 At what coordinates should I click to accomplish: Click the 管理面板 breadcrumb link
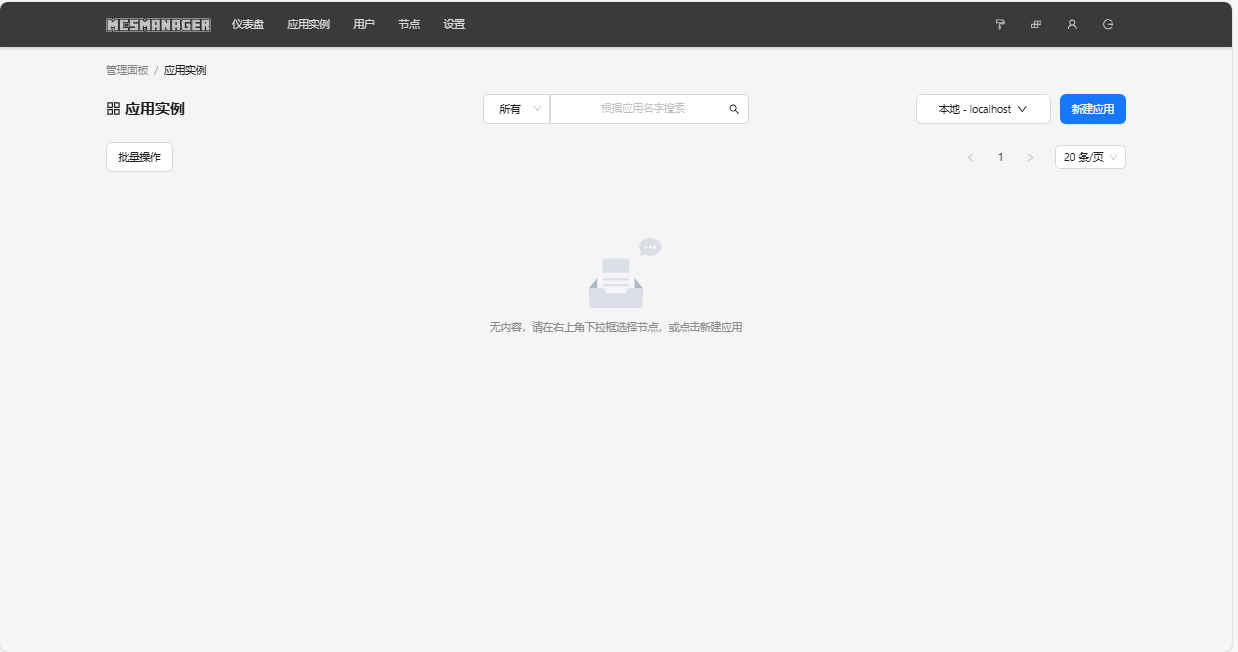127,71
